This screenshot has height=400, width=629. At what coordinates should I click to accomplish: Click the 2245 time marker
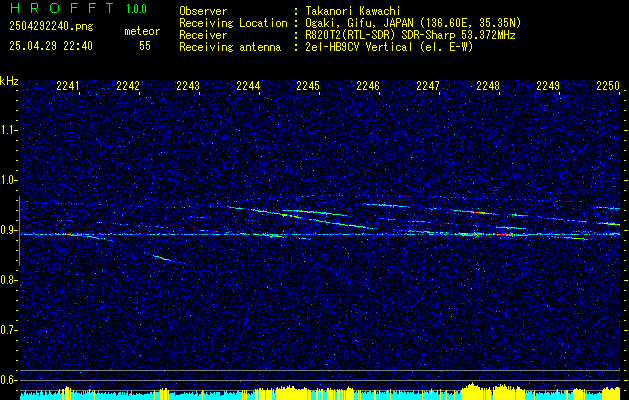pyautogui.click(x=308, y=85)
